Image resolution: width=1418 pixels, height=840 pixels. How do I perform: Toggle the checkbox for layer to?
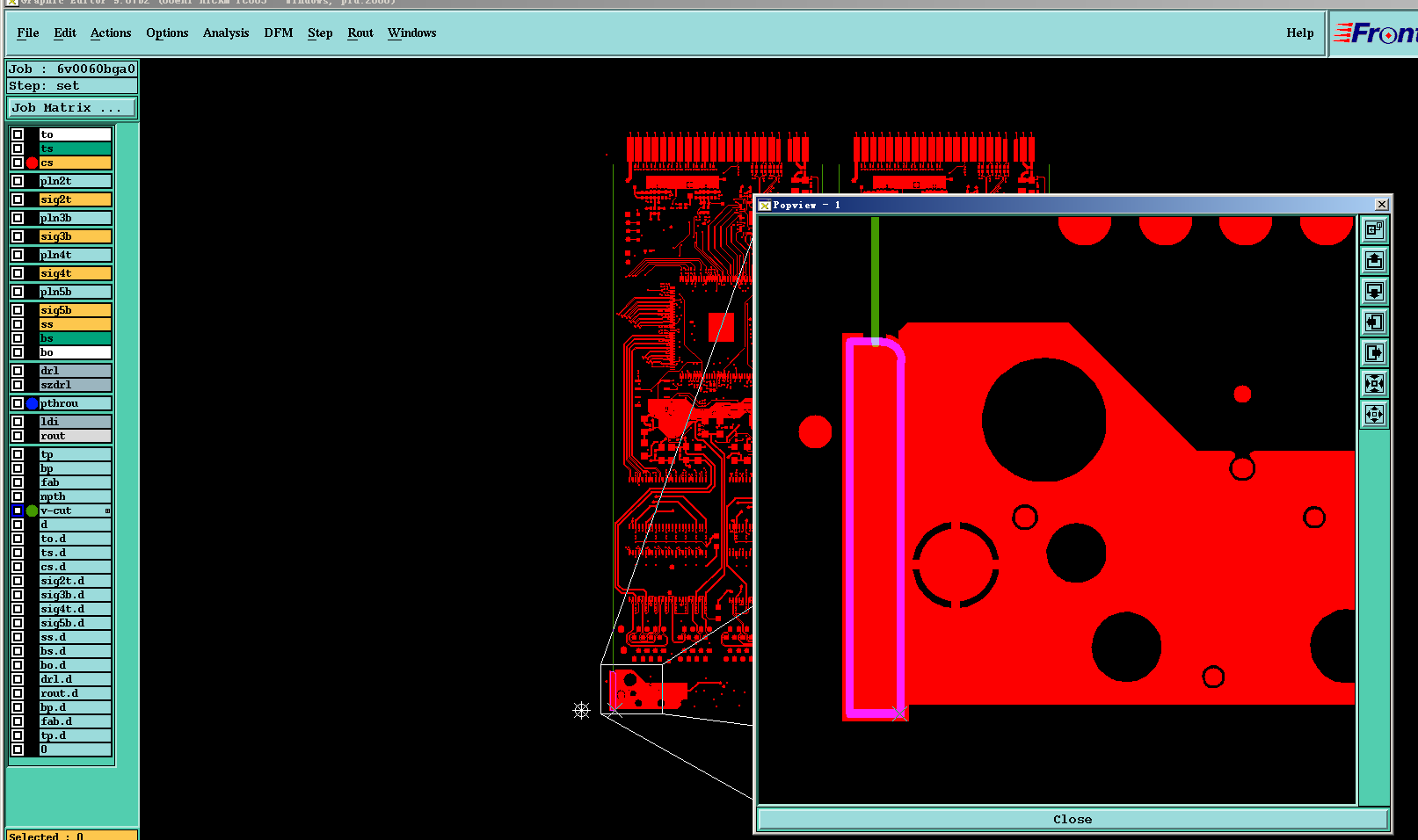point(18,134)
